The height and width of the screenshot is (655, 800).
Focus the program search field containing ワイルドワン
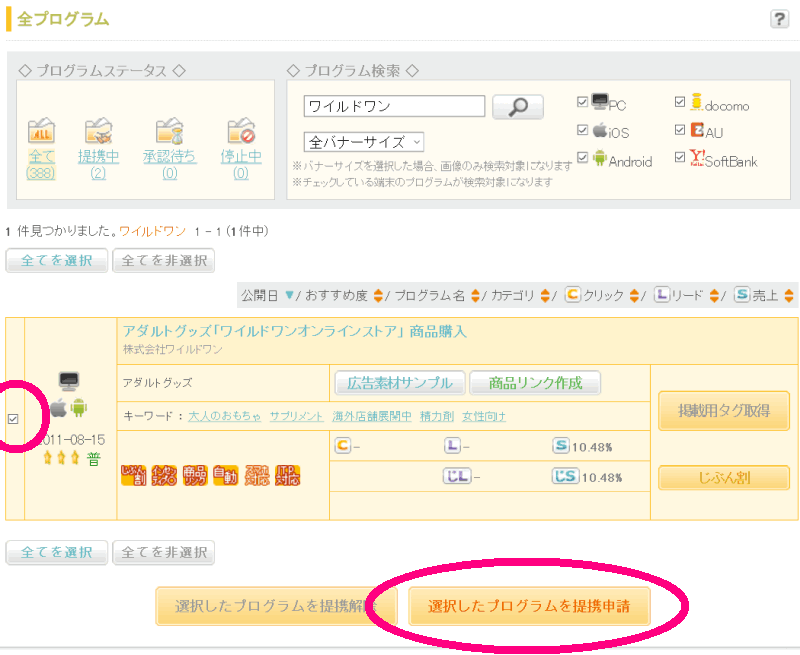click(394, 106)
